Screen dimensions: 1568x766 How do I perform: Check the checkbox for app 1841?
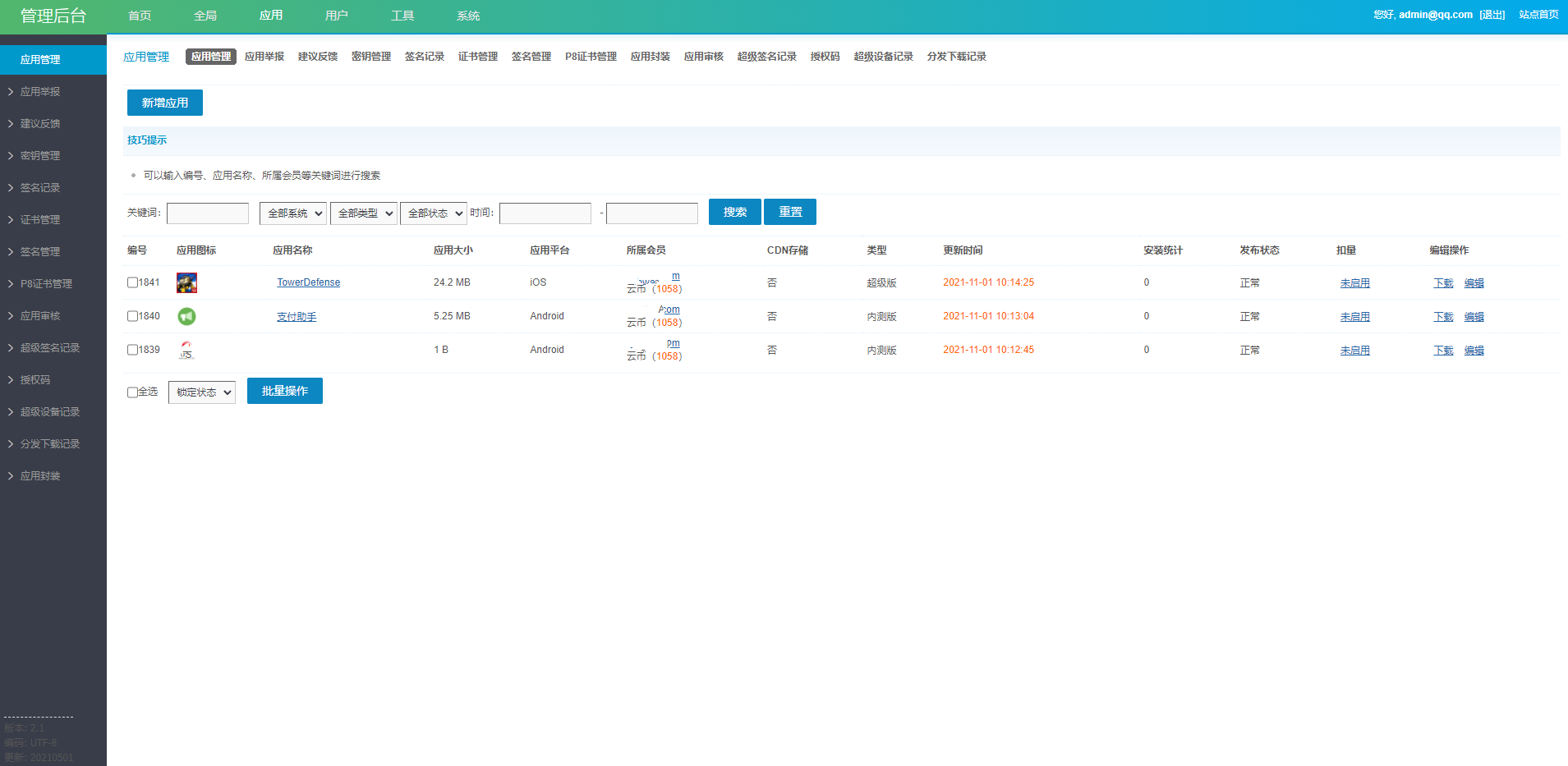click(132, 282)
